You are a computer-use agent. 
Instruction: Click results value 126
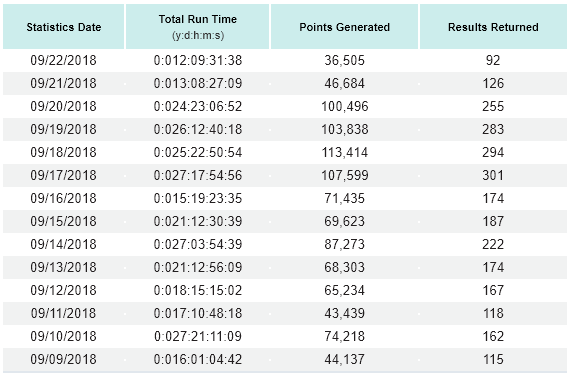(493, 83)
